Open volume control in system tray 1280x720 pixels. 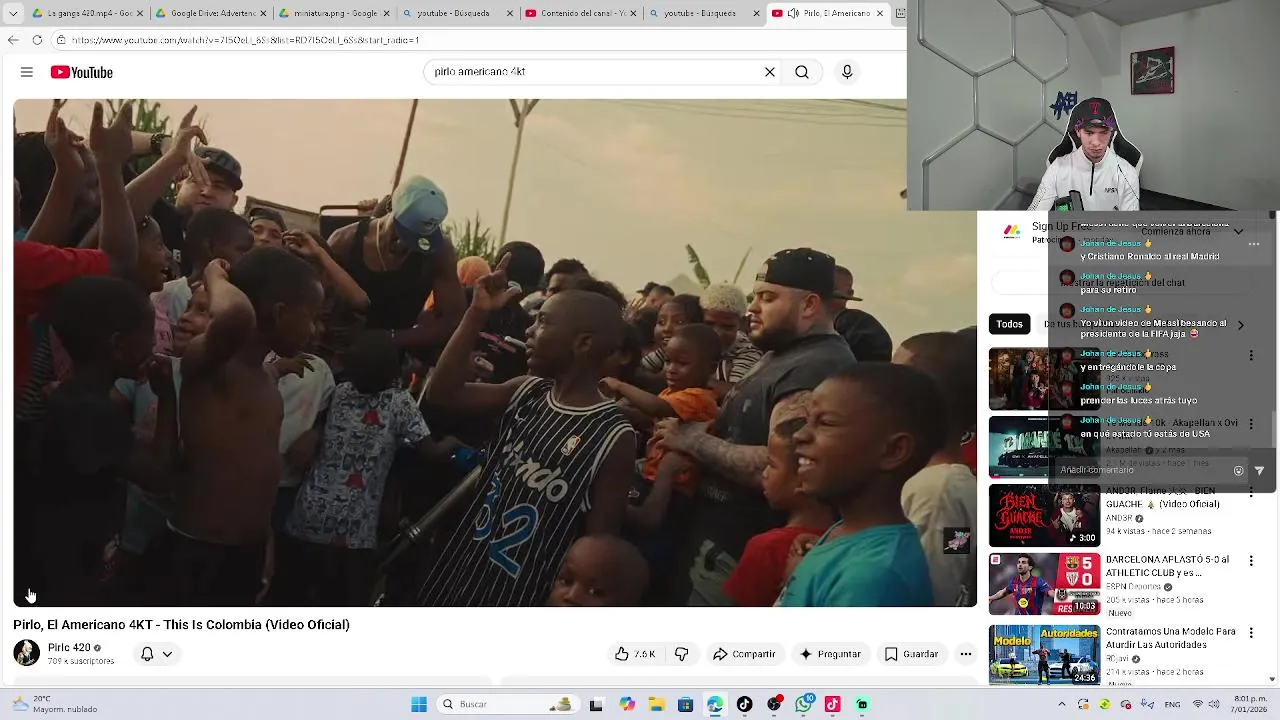click(x=1213, y=704)
